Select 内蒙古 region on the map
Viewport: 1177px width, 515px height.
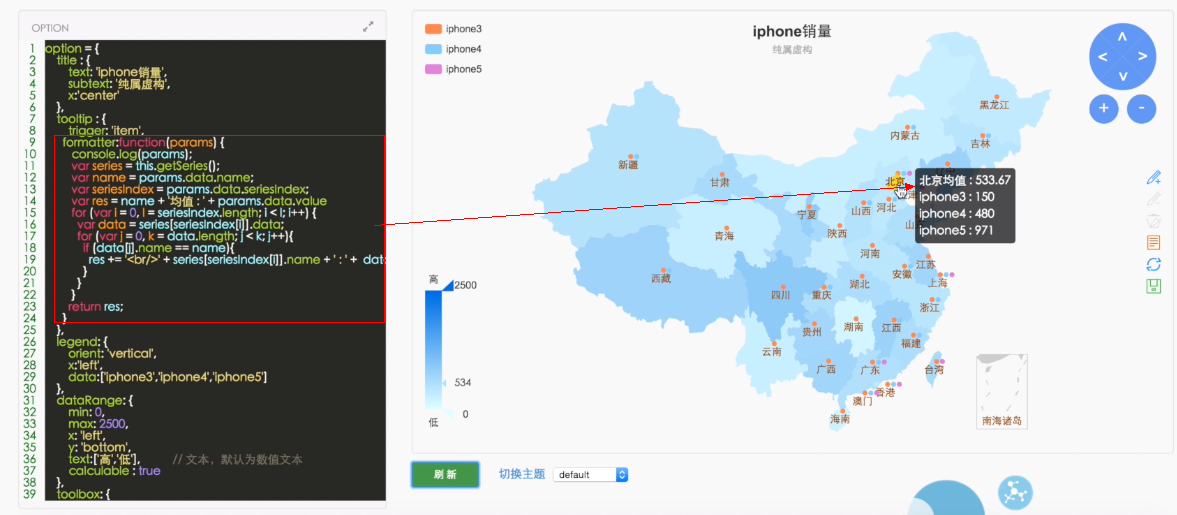click(905, 136)
